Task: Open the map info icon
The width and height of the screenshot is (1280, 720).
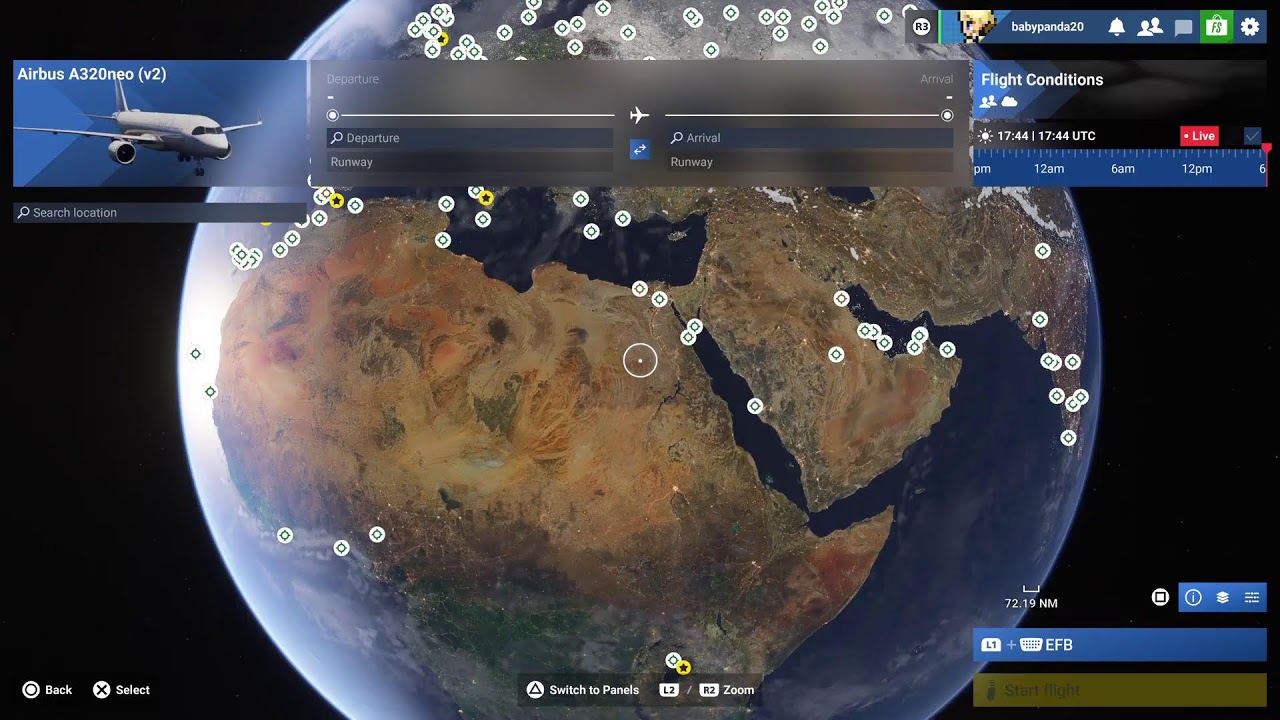Action: click(1193, 597)
